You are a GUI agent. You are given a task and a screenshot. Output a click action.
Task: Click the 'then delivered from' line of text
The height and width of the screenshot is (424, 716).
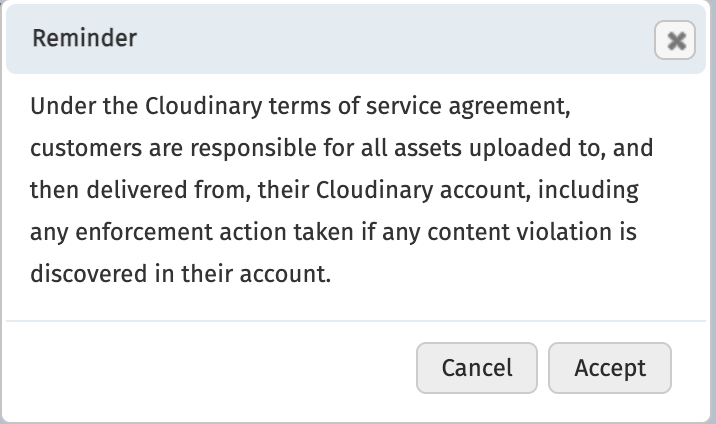pyautogui.click(x=334, y=190)
